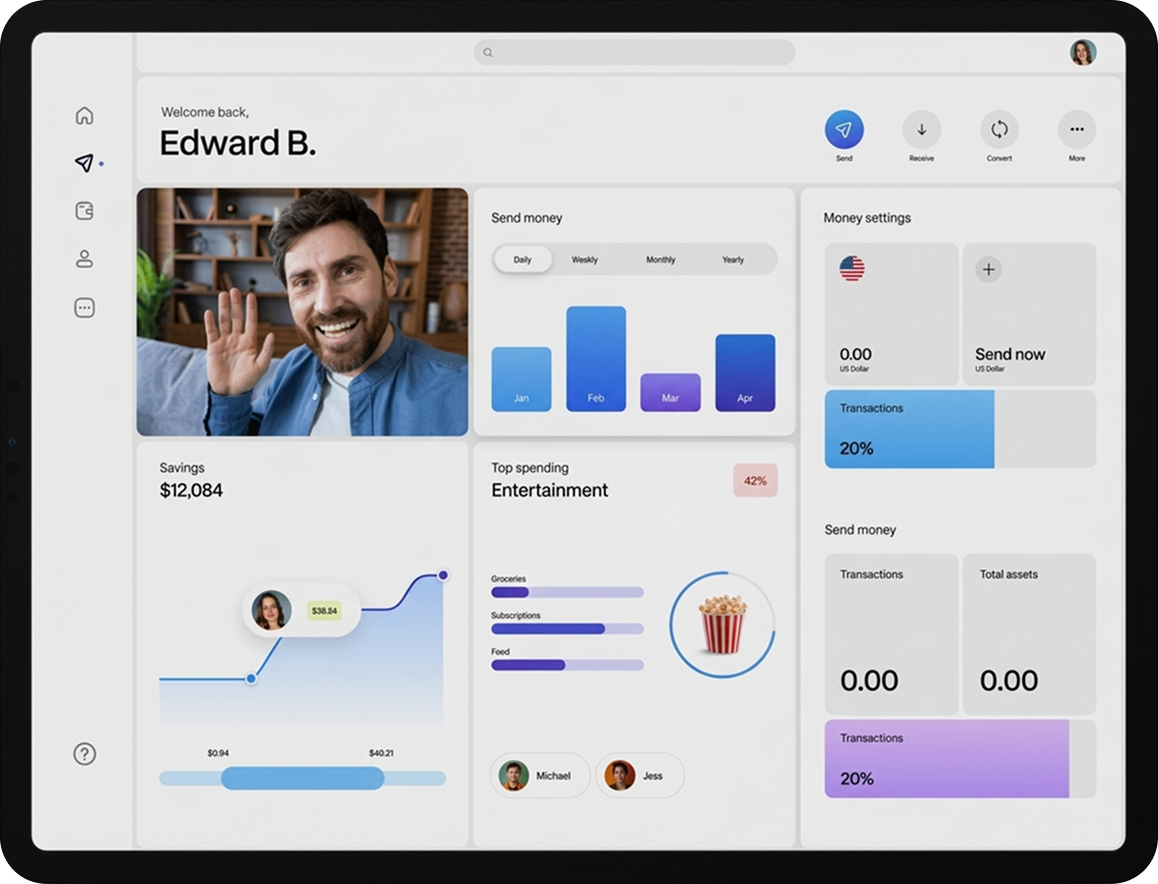Open the Profile section in the sidebar
Image resolution: width=1158 pixels, height=884 pixels.
point(84,259)
